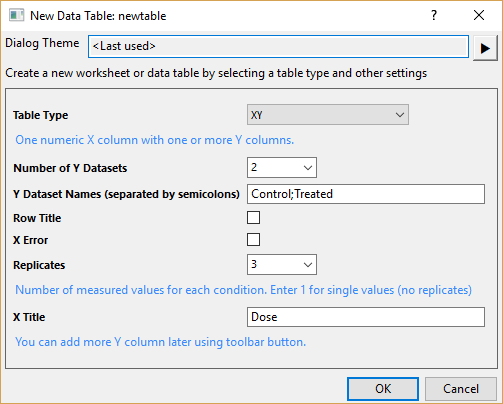Confirm the dialog with OK
The width and height of the screenshot is (503, 404).
click(x=383, y=389)
